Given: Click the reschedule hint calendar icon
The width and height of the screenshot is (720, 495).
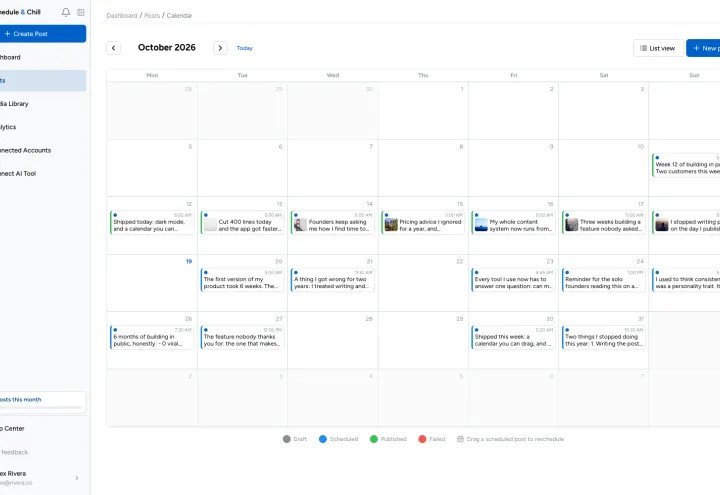Looking at the screenshot, I should click(460, 439).
